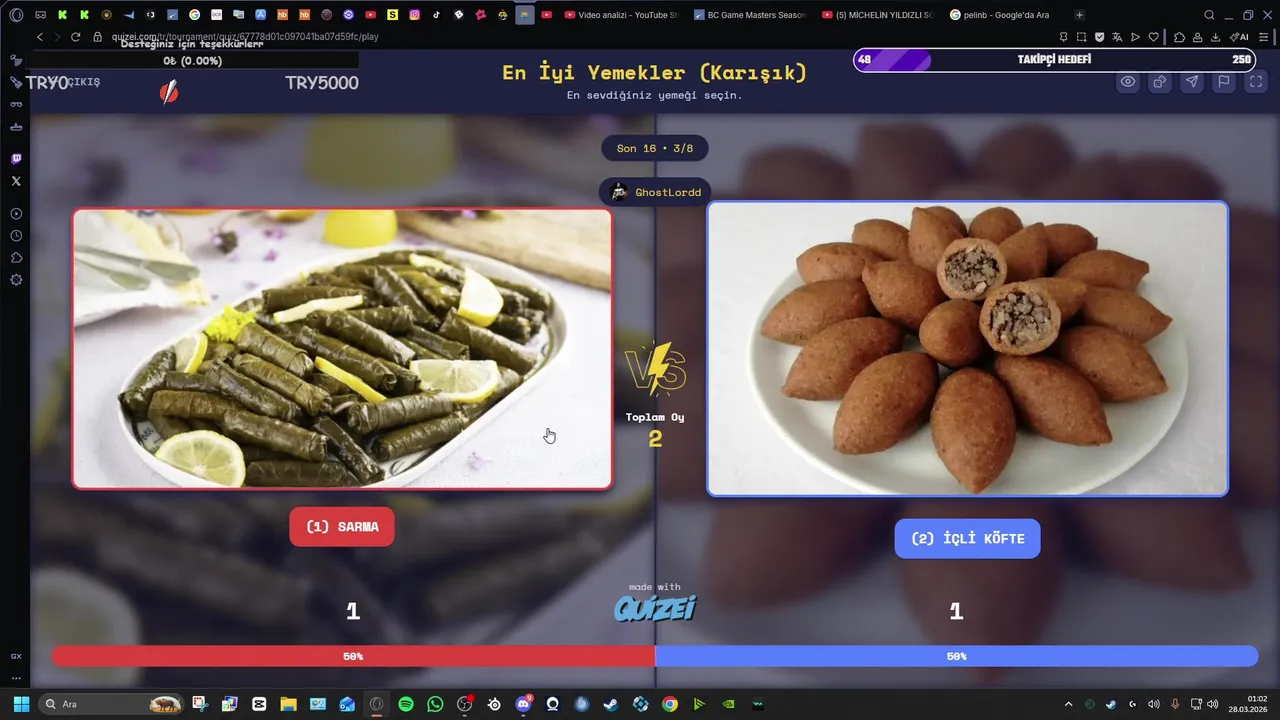
Task: Open browser downloads
Action: click(x=1216, y=37)
